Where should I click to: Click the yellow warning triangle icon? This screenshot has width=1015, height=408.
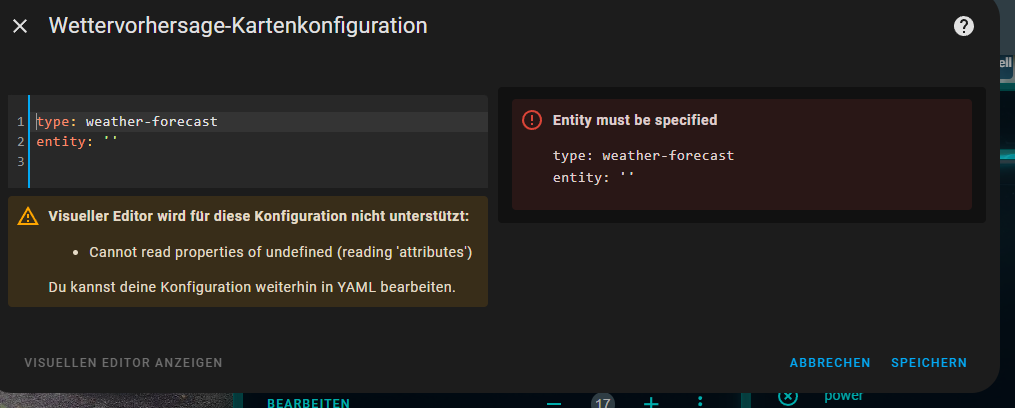(x=29, y=216)
